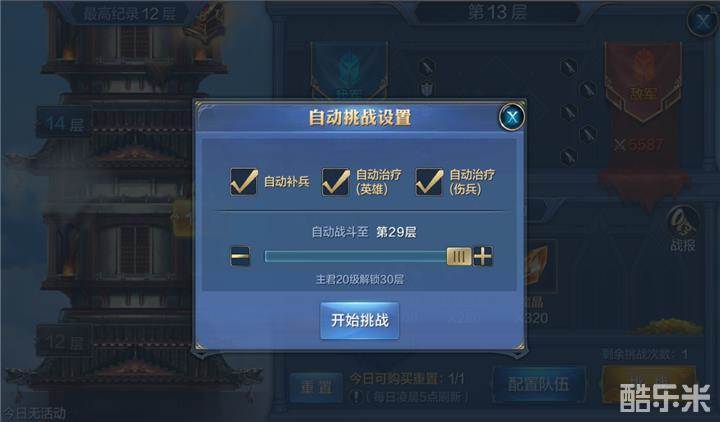The width and height of the screenshot is (720, 422).
Task: Open the 战报 battle report icon
Action: point(682,230)
